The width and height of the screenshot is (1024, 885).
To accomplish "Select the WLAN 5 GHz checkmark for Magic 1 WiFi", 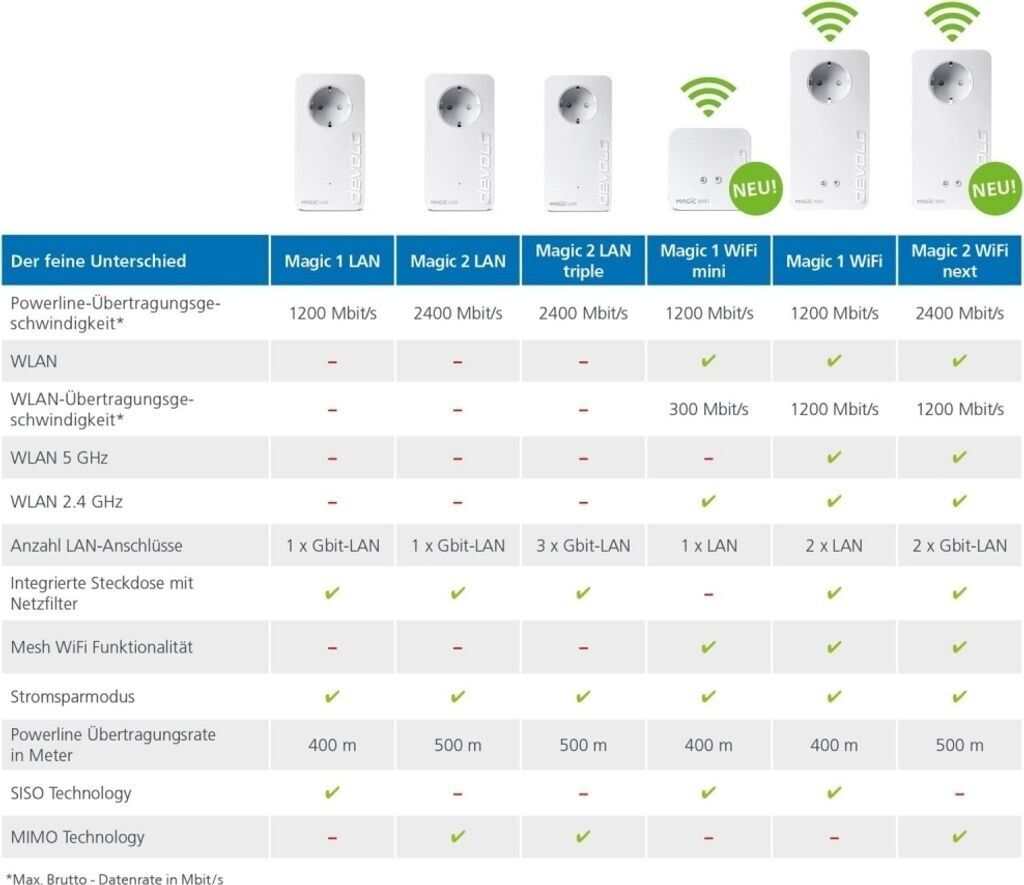I will click(x=834, y=458).
